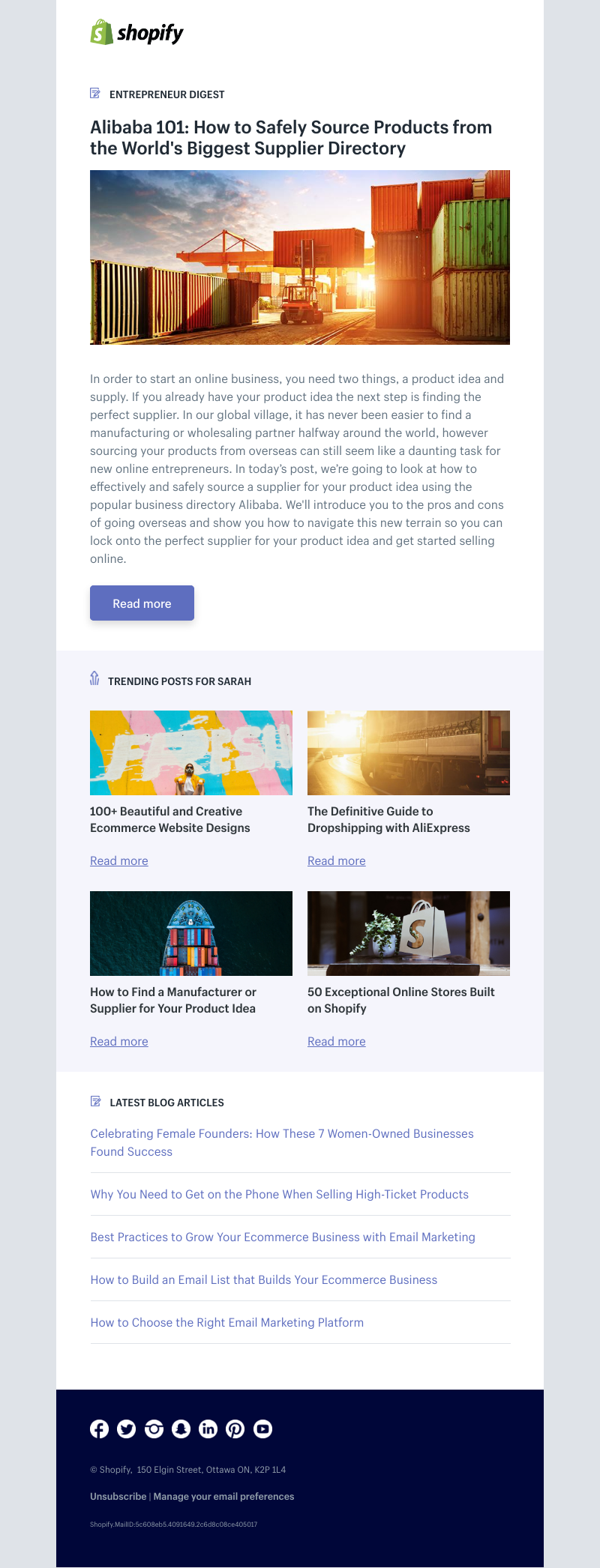Screen dimensions: 600x1568
Task: Click the Shopify Elgin Street address text
Action: click(x=188, y=1469)
